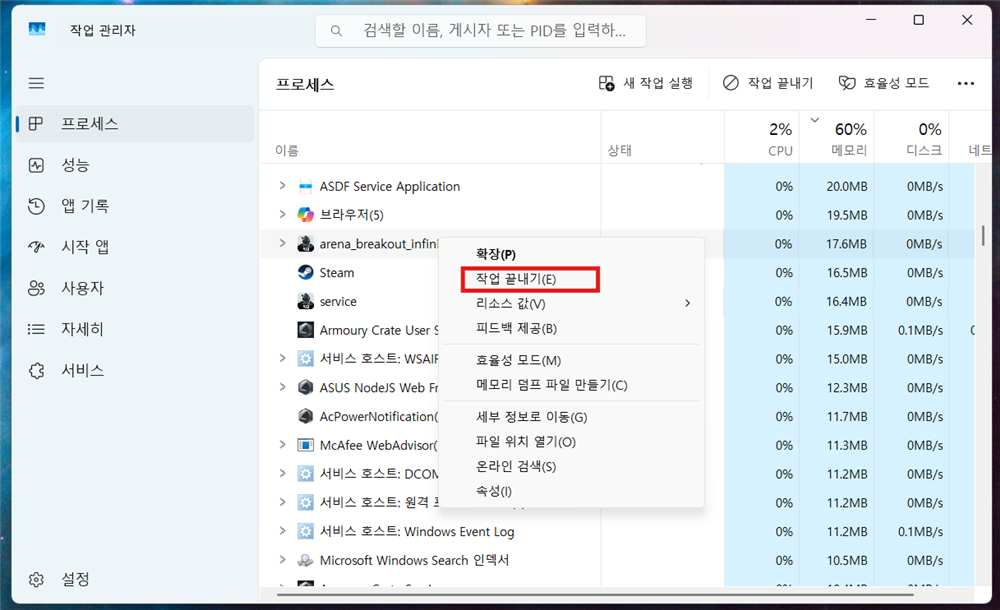Choose 속성(I) in the context menu
1000x610 pixels.
[571, 491]
